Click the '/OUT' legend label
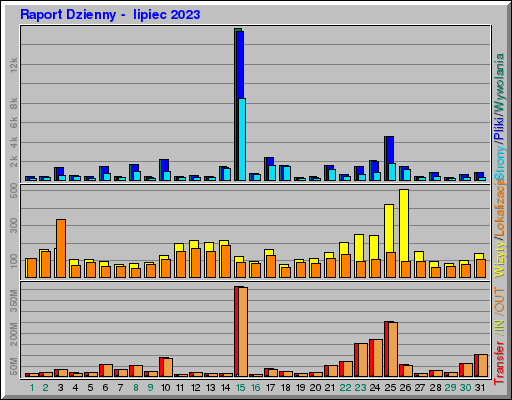 pos(500,301)
